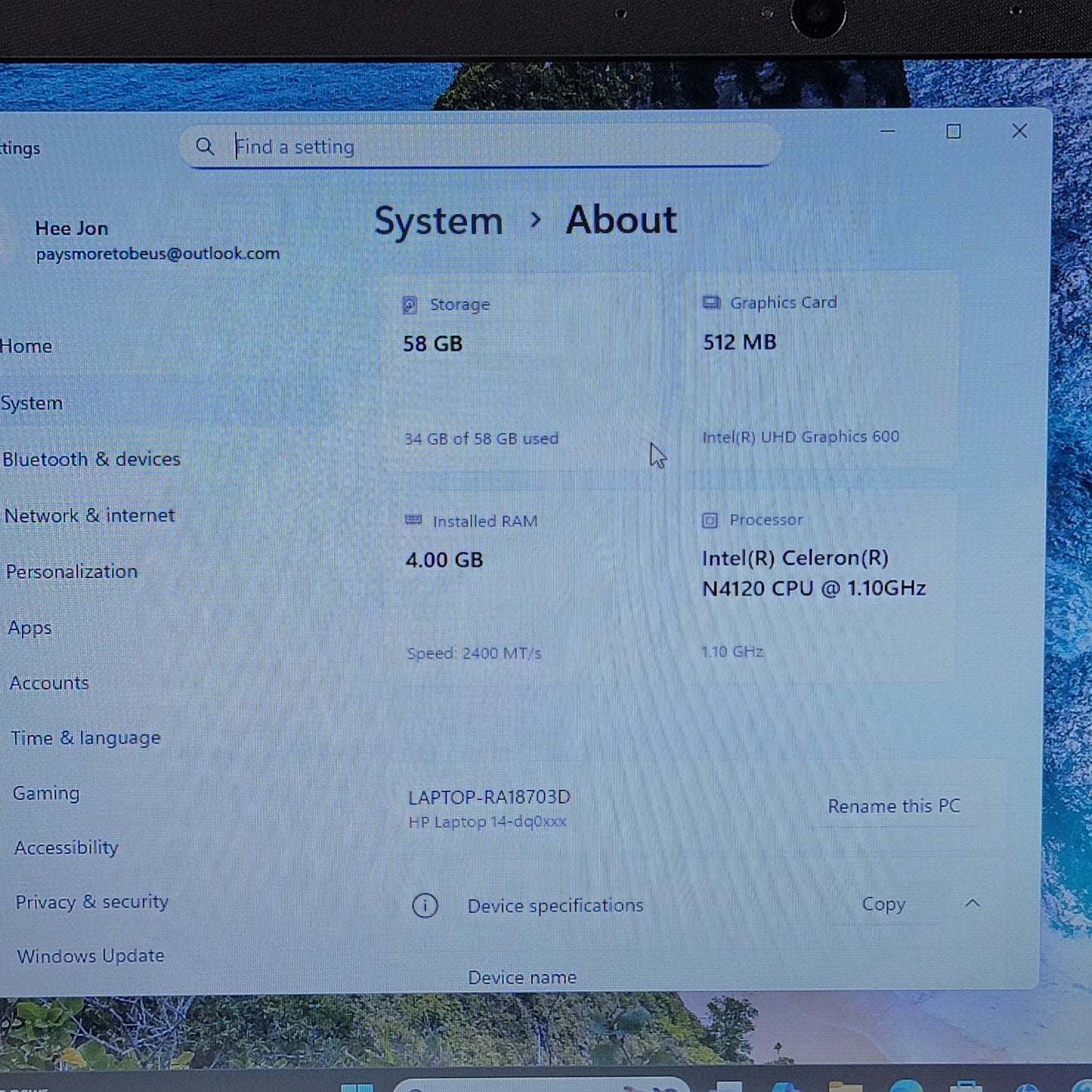Collapse the Device specifications section
The image size is (1092, 1092).
click(x=973, y=903)
